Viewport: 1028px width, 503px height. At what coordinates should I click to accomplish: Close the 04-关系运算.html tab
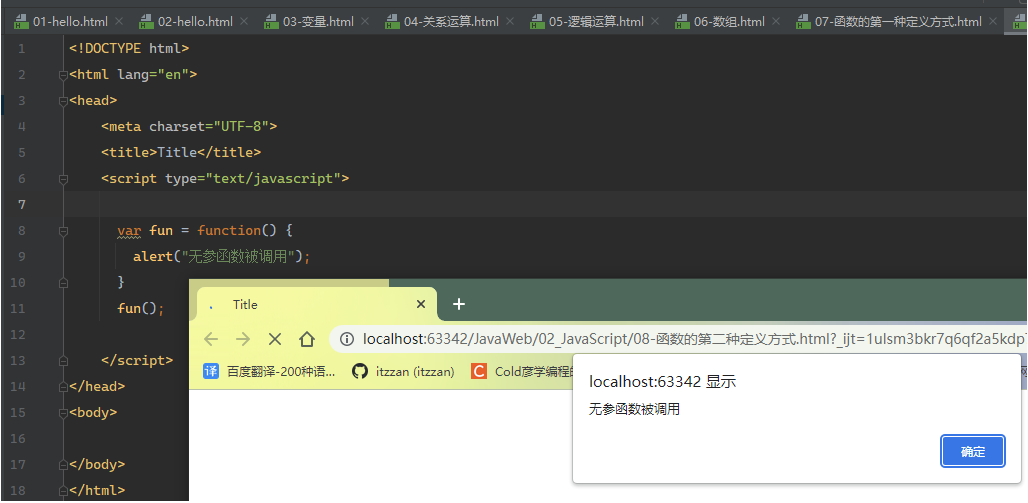[x=510, y=22]
